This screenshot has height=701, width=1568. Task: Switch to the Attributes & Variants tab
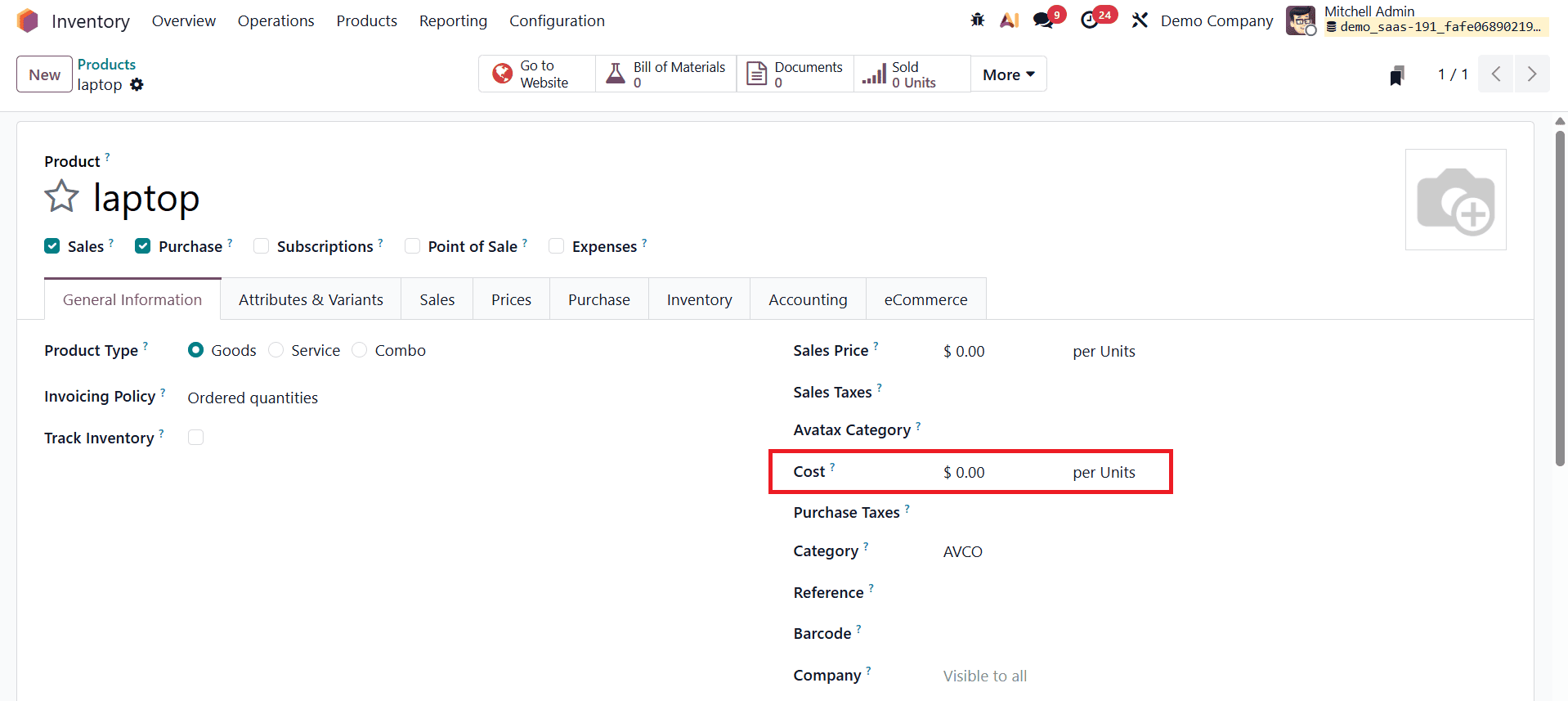pos(311,299)
